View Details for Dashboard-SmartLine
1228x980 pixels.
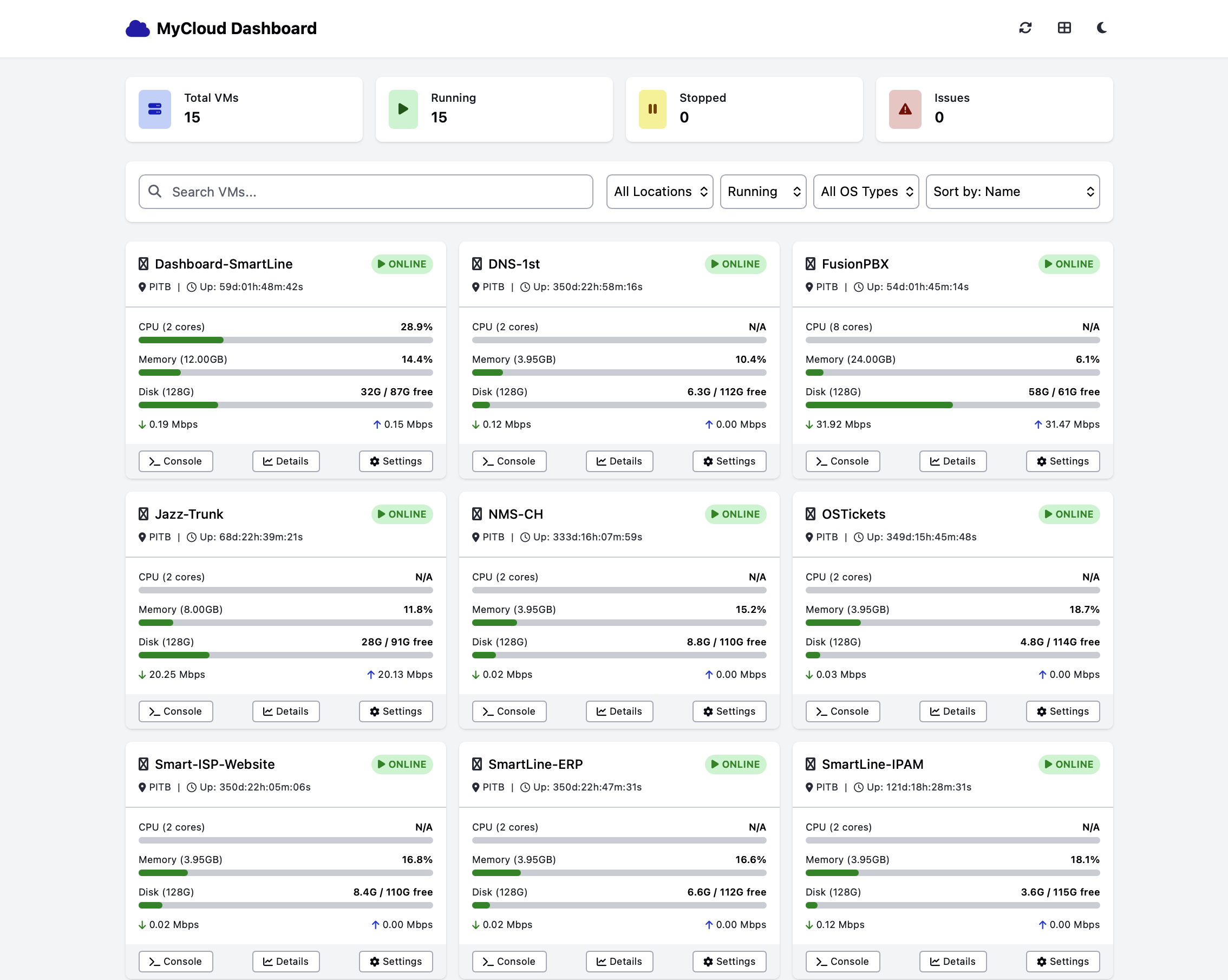[x=286, y=461]
